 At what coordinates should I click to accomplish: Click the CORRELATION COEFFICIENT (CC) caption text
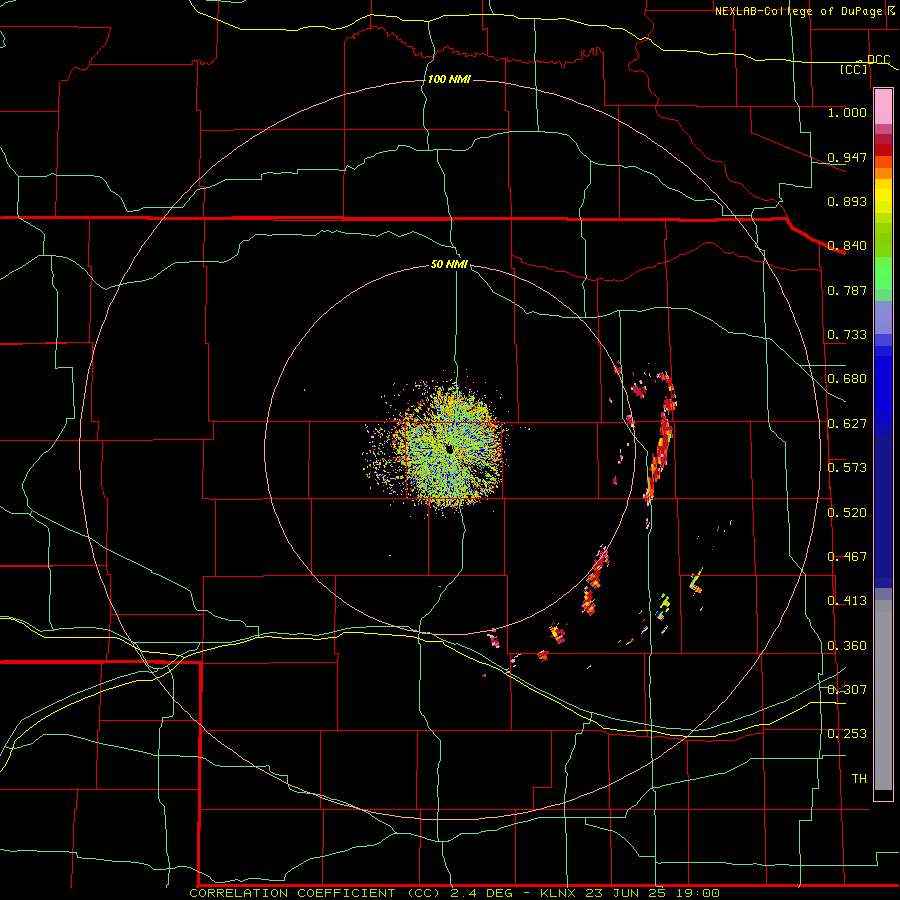(315, 893)
